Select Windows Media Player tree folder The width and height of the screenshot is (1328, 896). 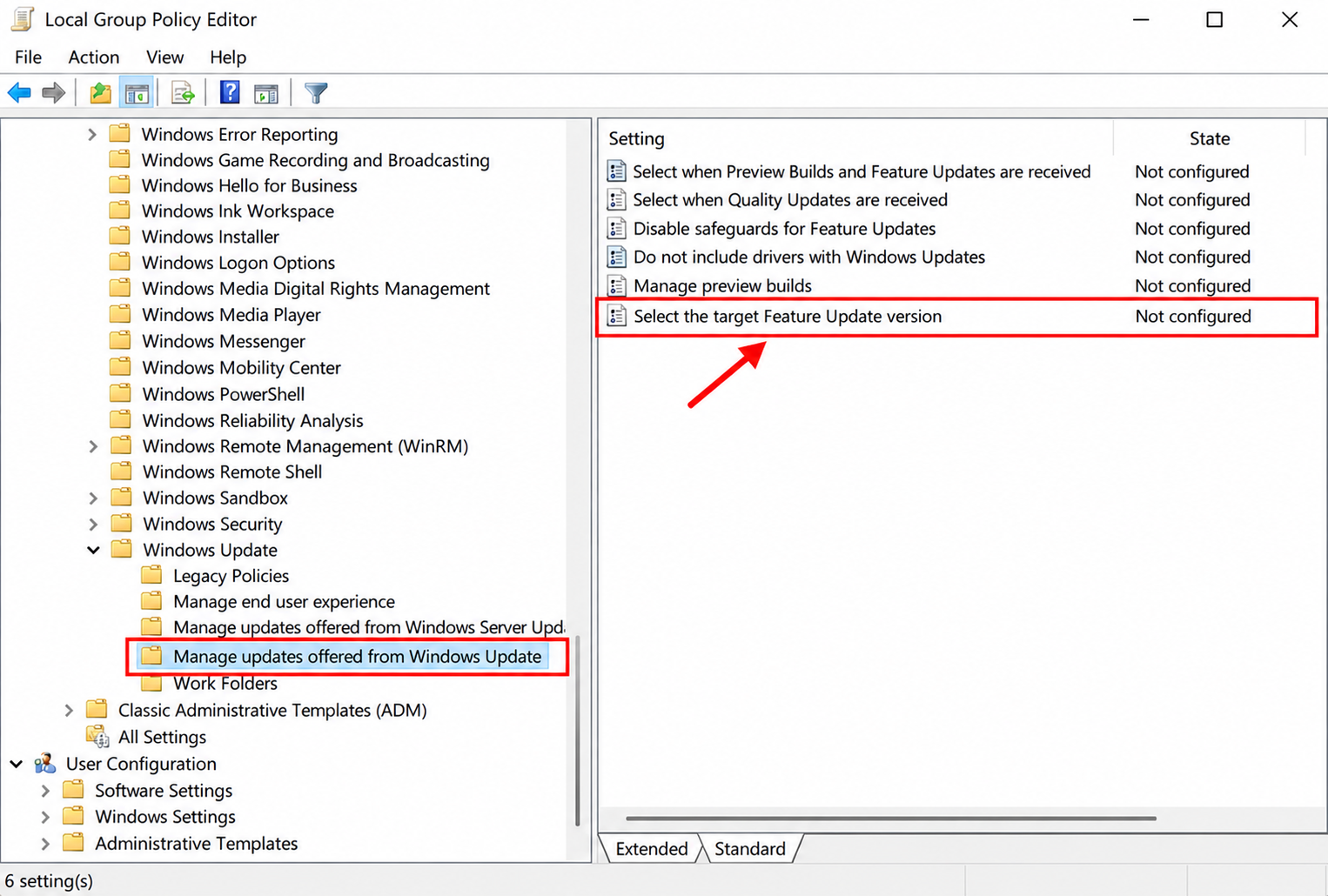tap(231, 315)
